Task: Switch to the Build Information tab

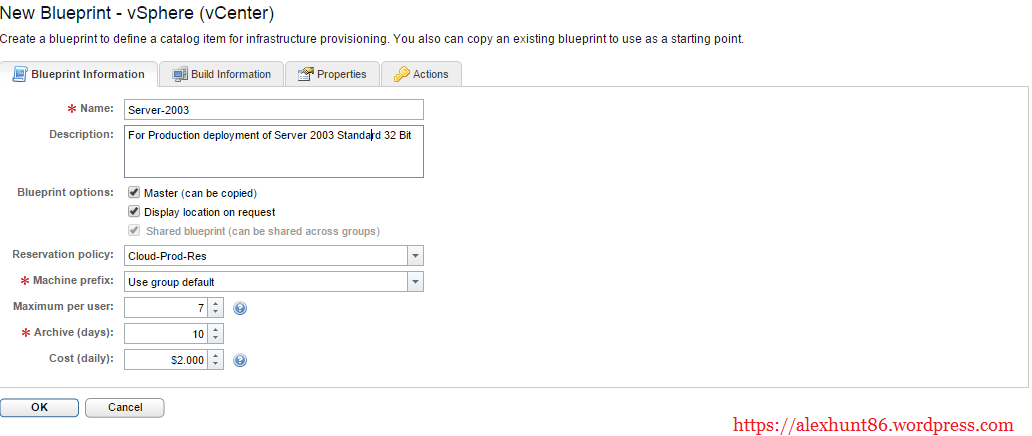Action: click(230, 74)
